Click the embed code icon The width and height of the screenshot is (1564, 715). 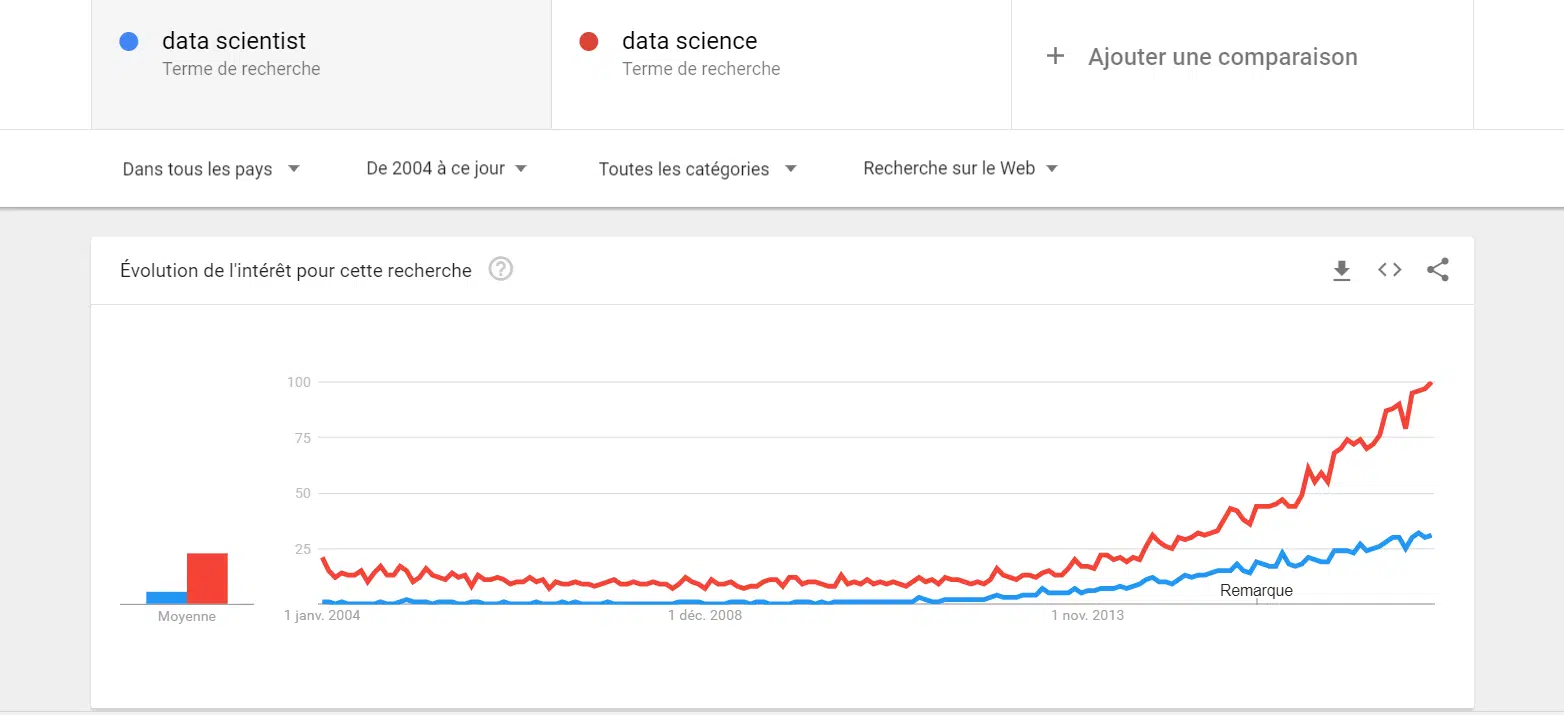pyautogui.click(x=1390, y=270)
